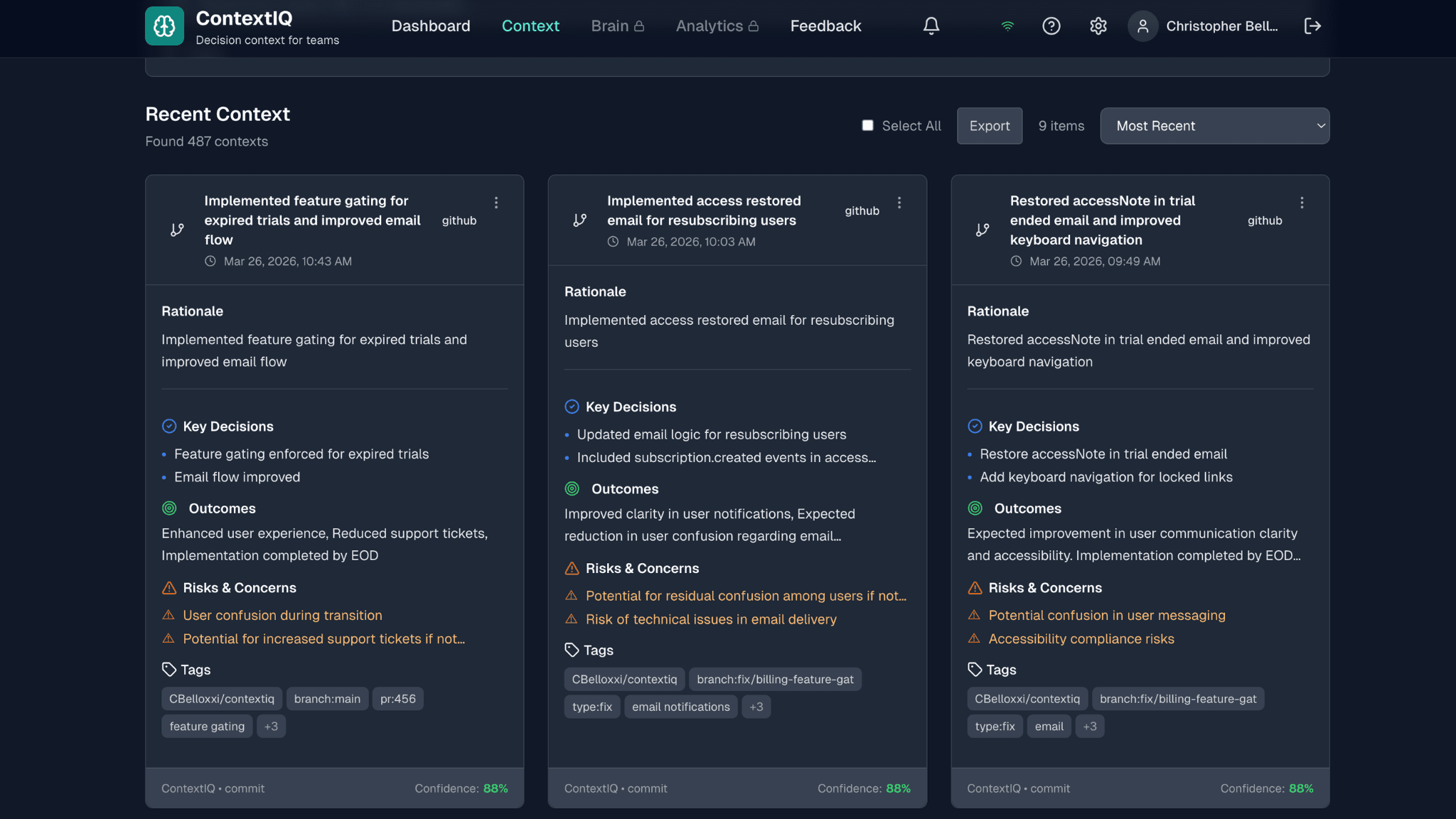The image size is (1456, 819).
Task: Open the Most Recent sort dropdown
Action: (1214, 126)
